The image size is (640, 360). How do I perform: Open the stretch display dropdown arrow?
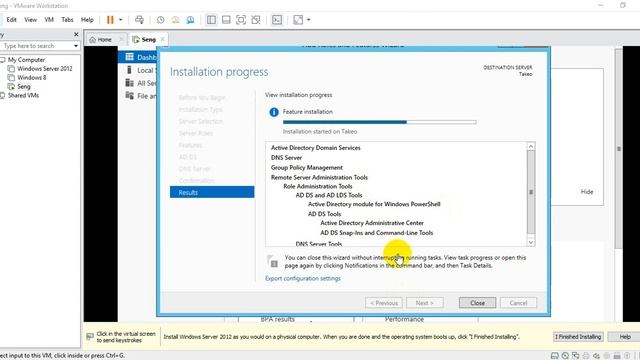click(x=309, y=20)
